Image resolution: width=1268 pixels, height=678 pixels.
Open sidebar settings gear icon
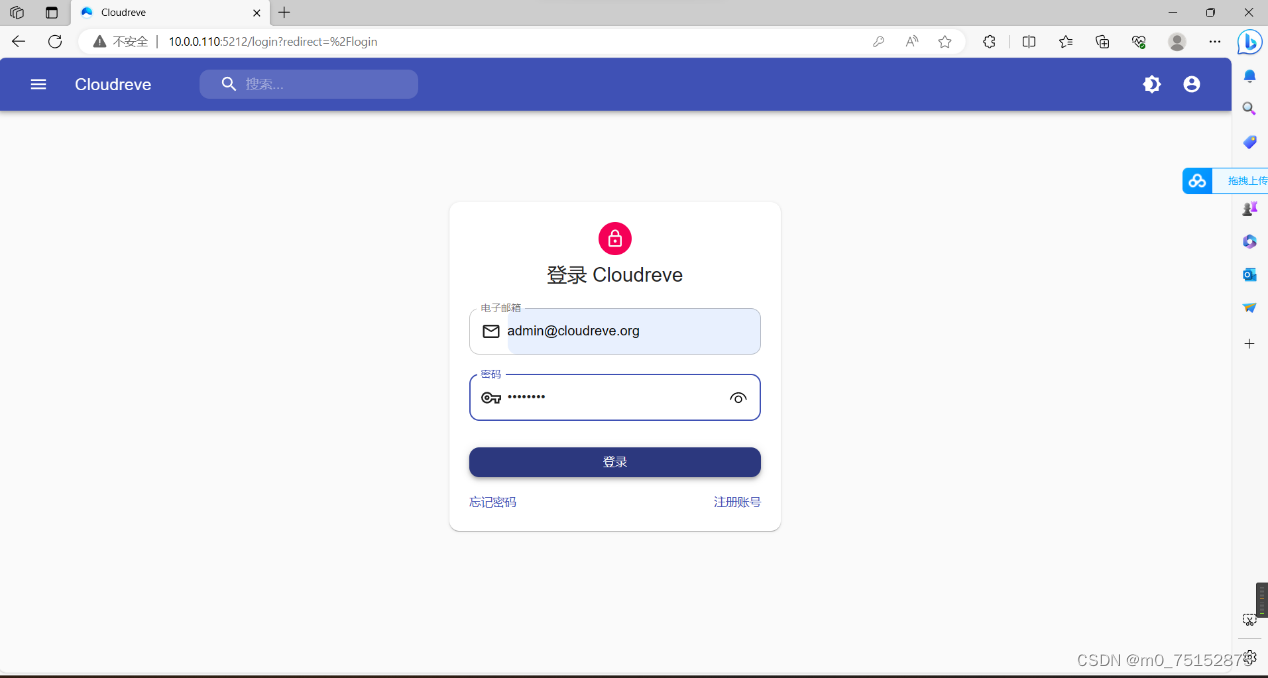point(1249,657)
